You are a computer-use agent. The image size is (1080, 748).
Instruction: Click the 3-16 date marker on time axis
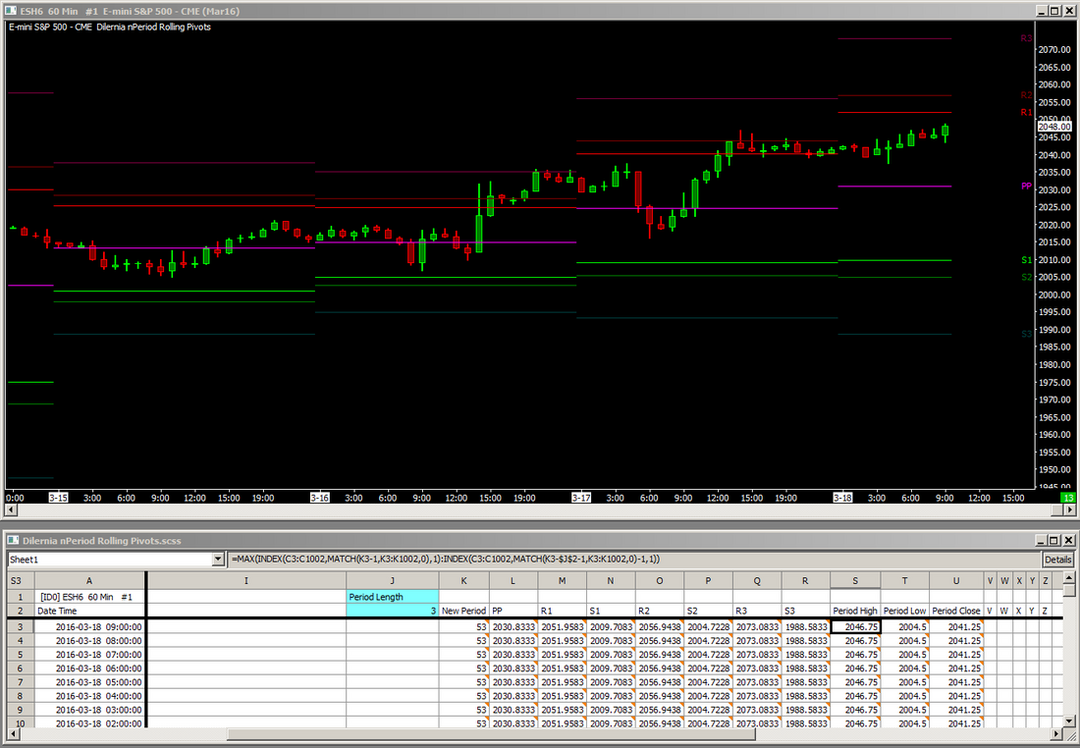320,497
